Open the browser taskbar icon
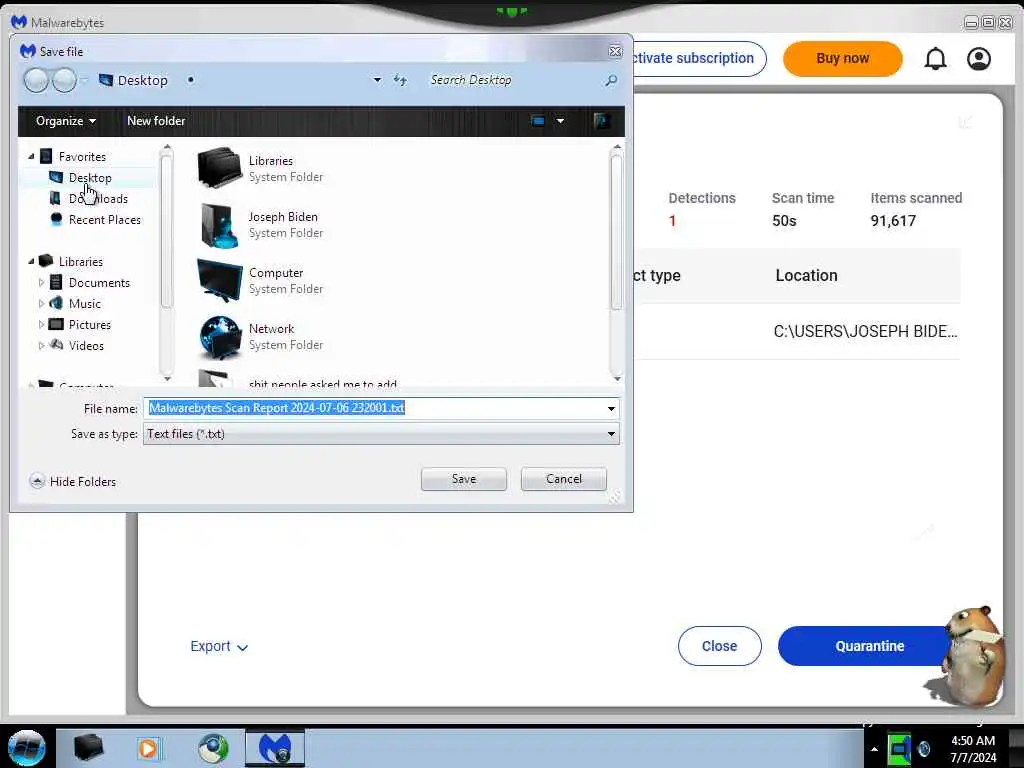The height and width of the screenshot is (768, 1024). coord(213,748)
